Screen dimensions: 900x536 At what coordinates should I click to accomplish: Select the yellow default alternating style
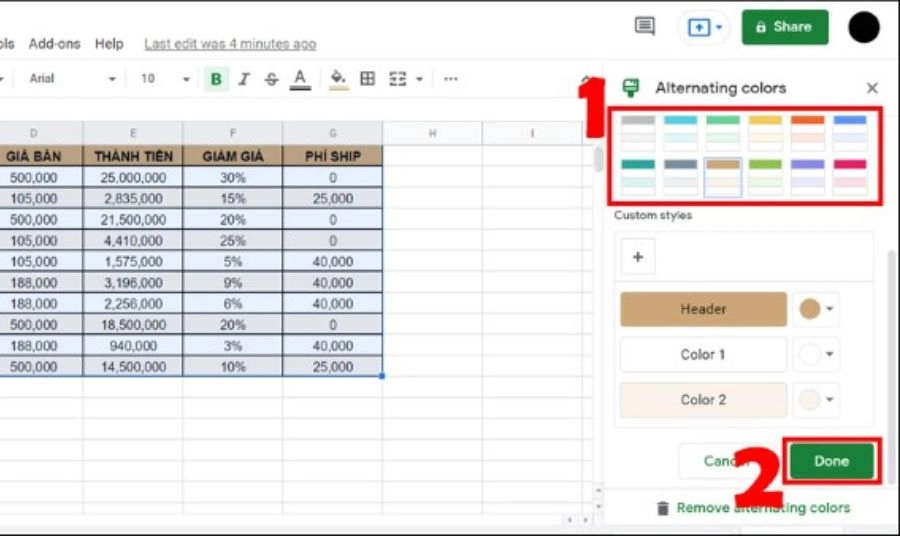coord(765,133)
